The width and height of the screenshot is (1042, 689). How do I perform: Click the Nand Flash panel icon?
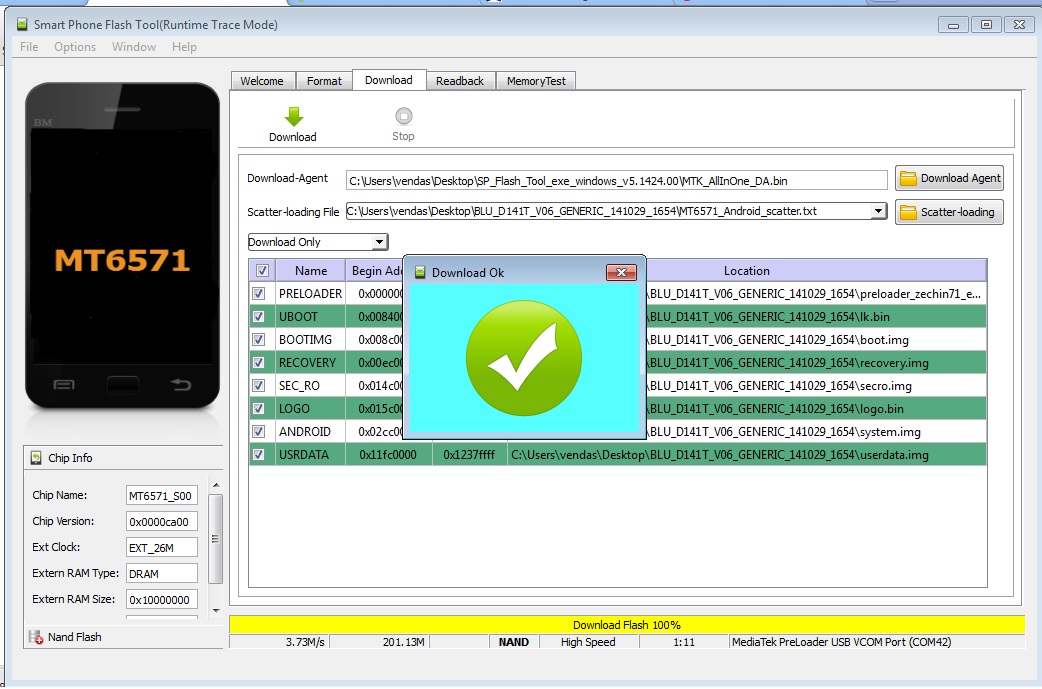[36, 637]
